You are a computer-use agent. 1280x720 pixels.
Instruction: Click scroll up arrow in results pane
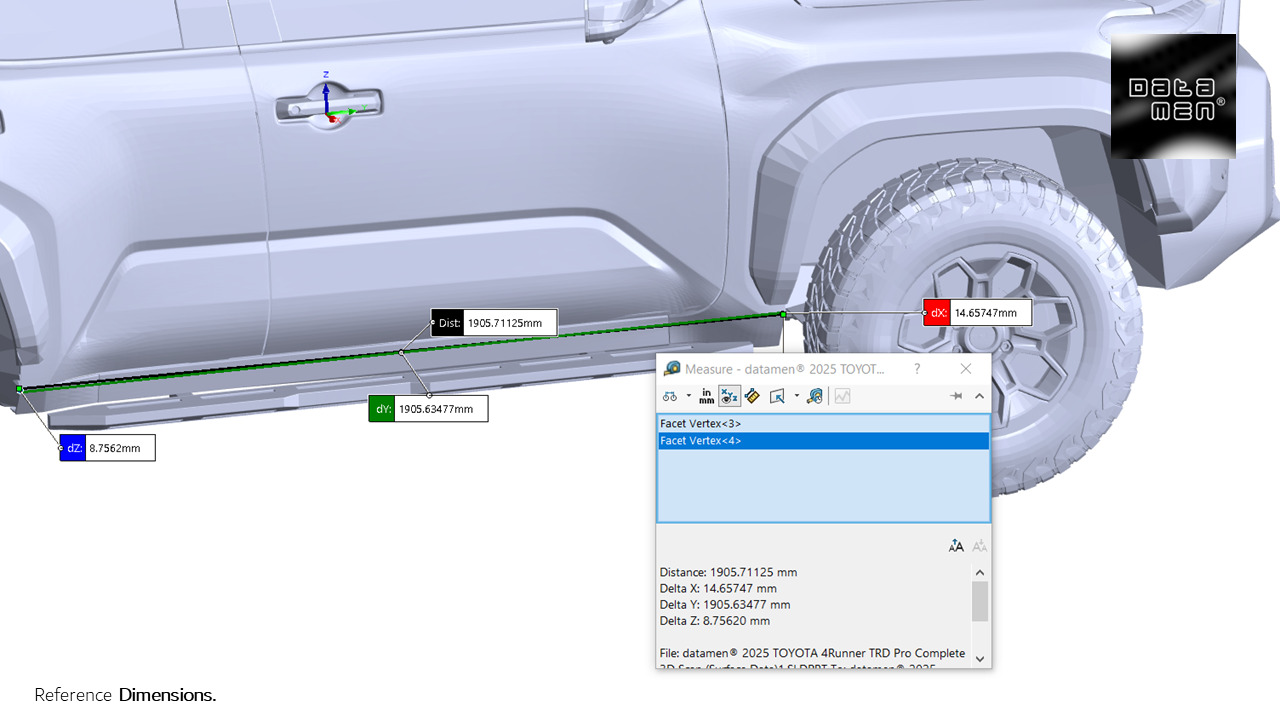[980, 572]
